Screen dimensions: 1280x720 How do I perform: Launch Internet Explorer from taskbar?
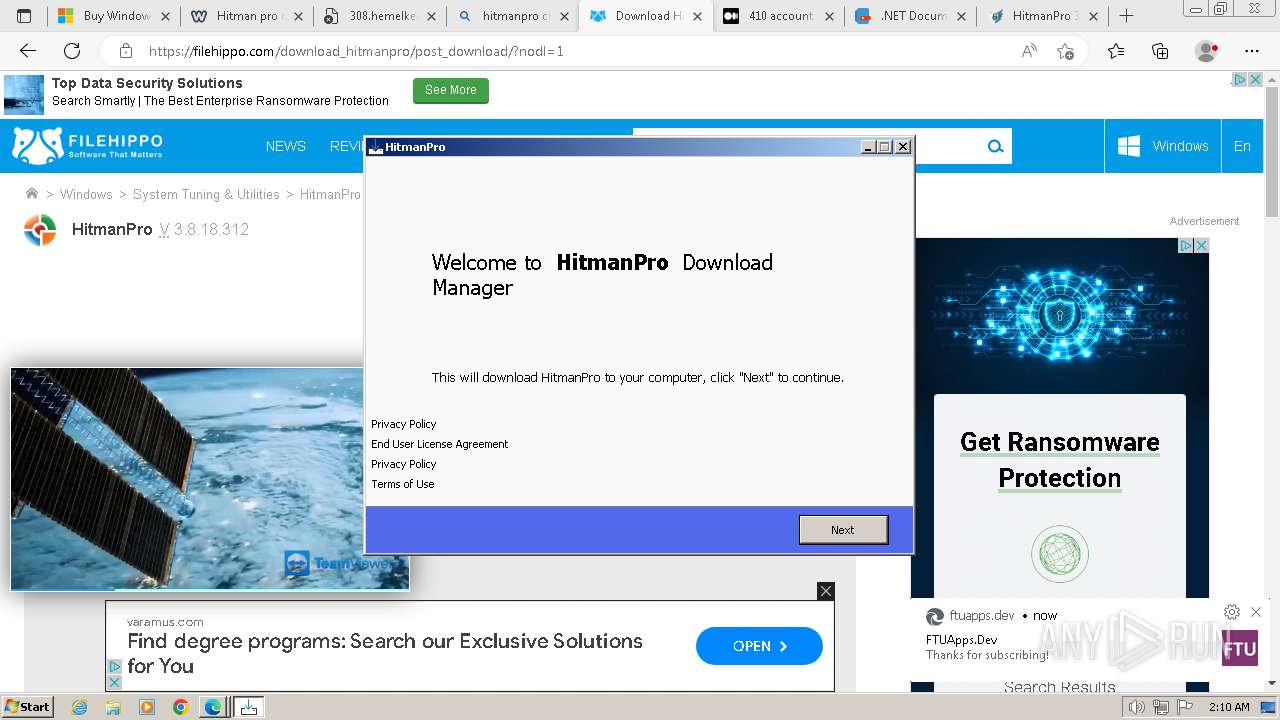80,707
